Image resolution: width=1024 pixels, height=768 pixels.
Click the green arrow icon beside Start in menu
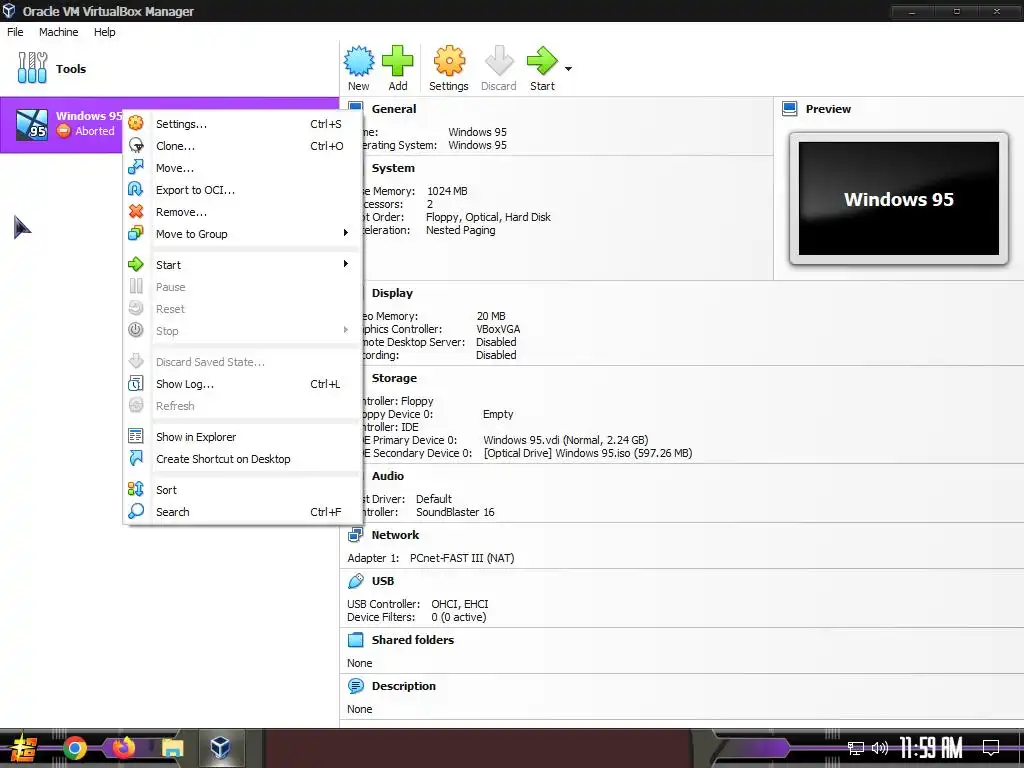tap(136, 264)
